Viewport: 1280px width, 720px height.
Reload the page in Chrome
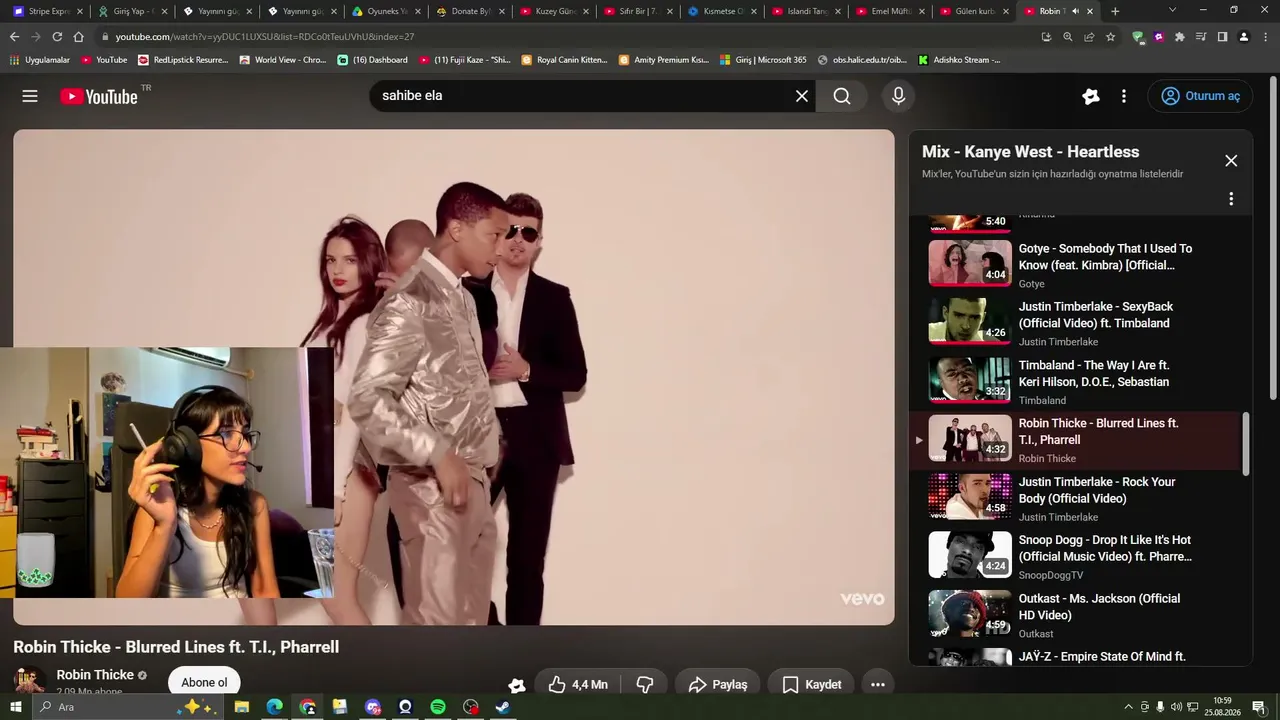click(x=57, y=37)
